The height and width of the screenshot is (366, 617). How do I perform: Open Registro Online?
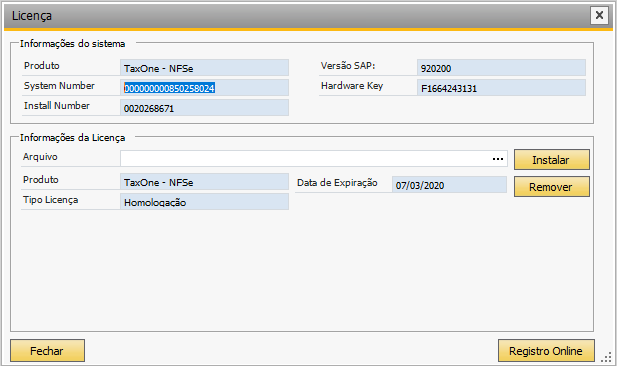[x=546, y=350]
